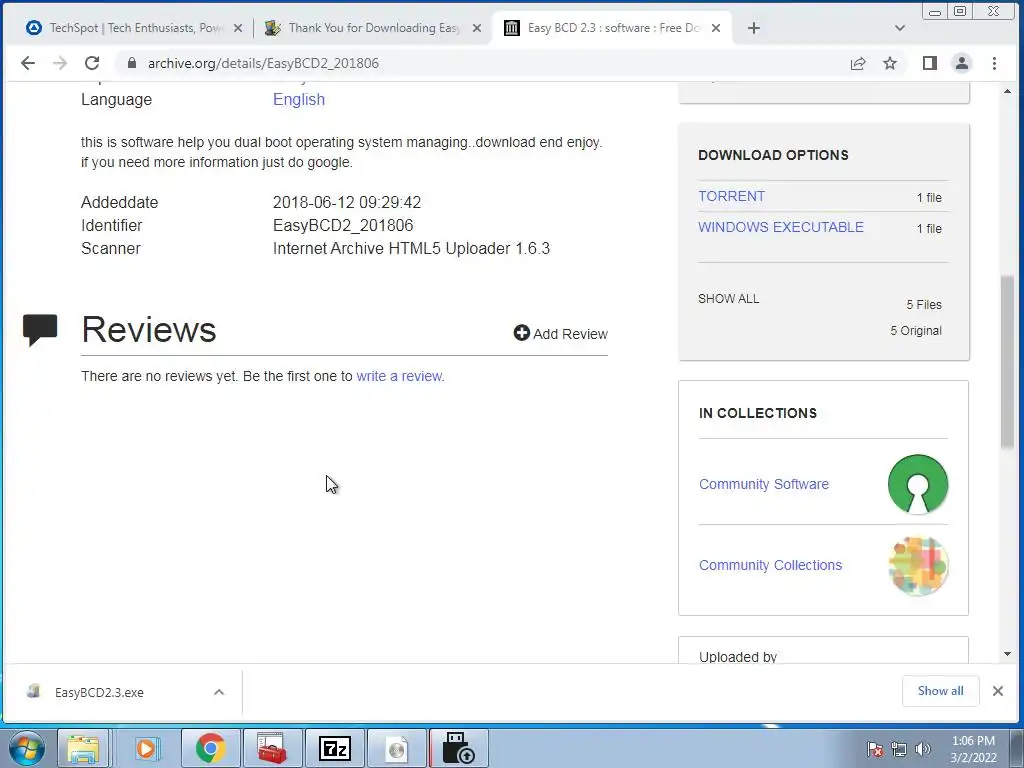Open the English language link

pyautogui.click(x=298, y=99)
